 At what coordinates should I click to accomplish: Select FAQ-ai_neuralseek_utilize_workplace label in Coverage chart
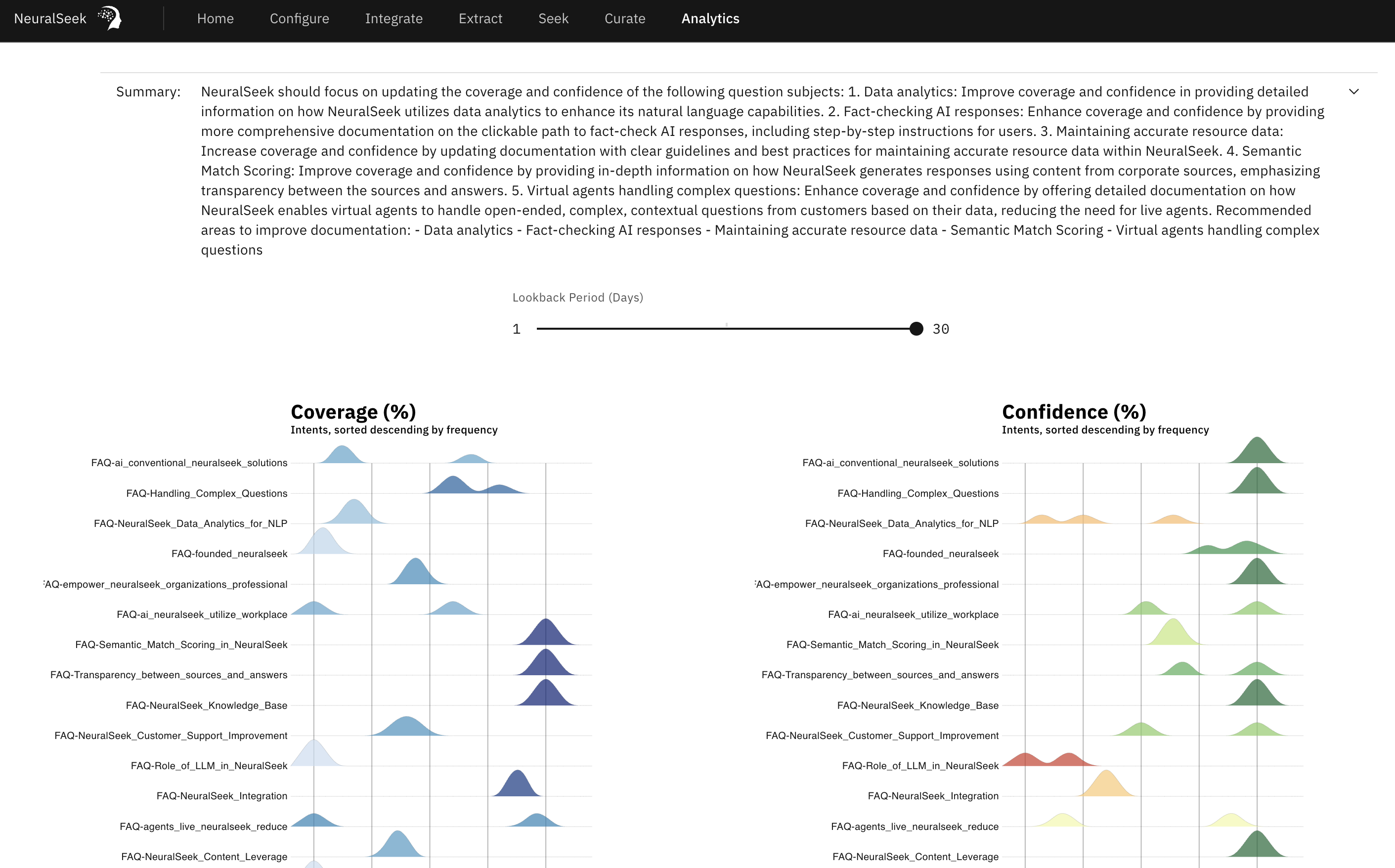tap(202, 615)
